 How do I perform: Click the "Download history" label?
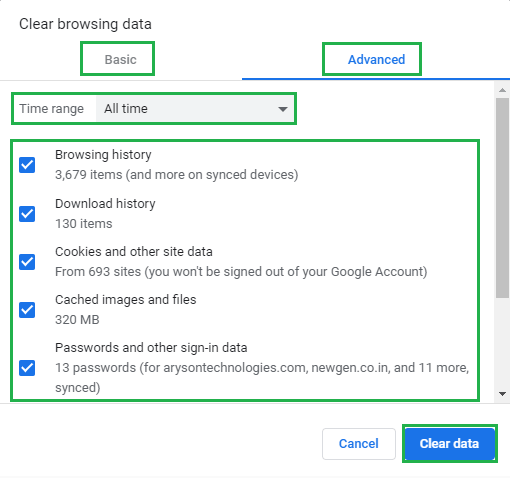[105, 204]
